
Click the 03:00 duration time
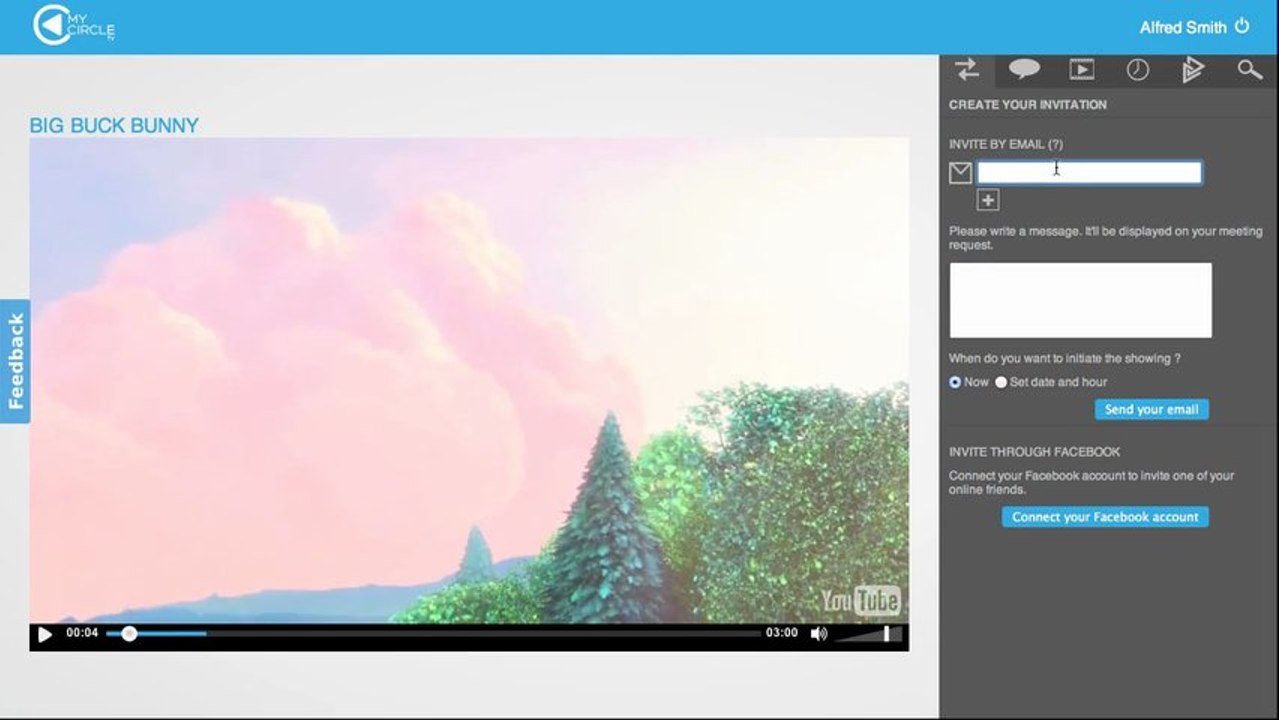pos(782,633)
